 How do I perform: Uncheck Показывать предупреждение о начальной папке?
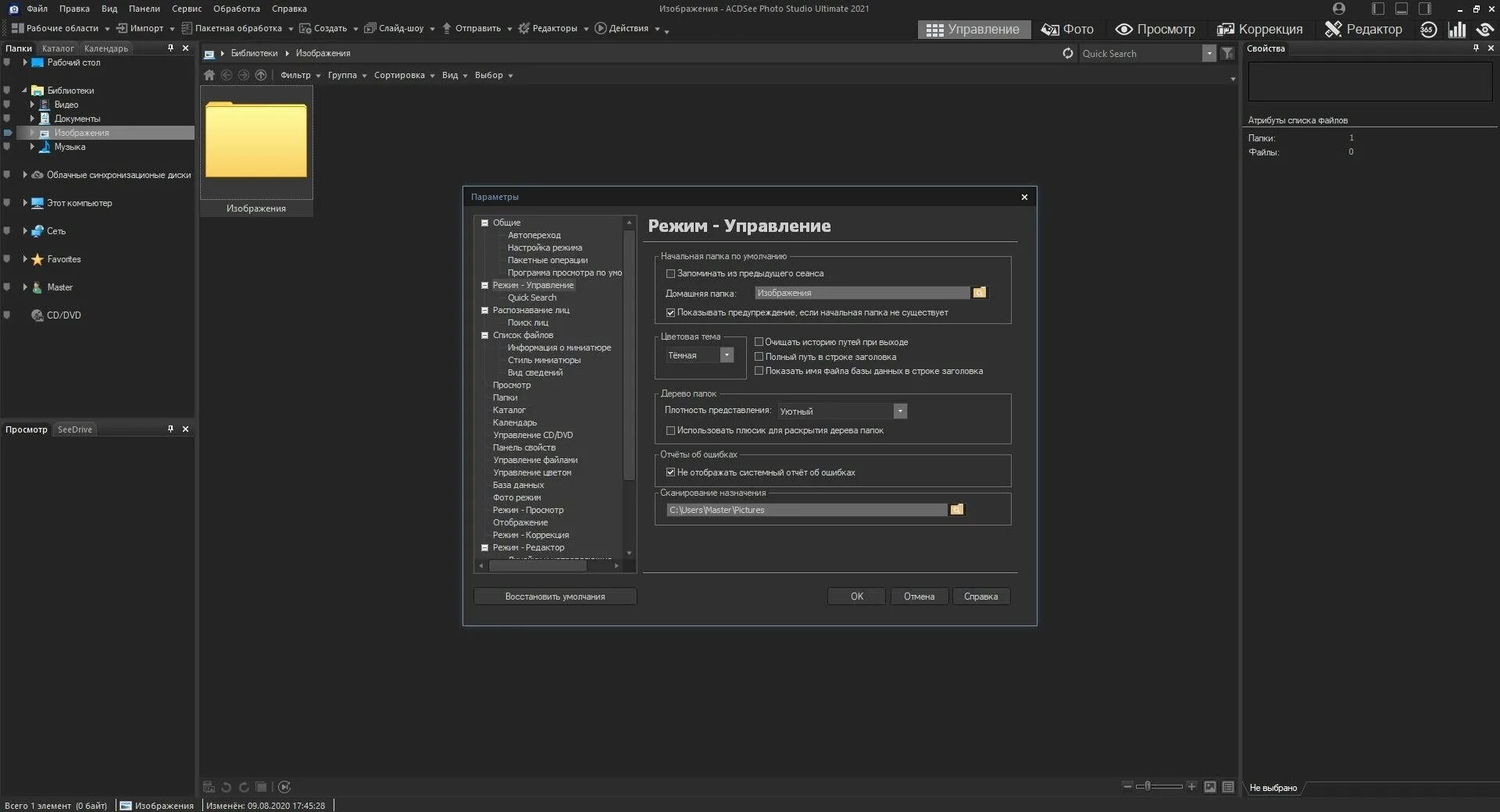[670, 312]
